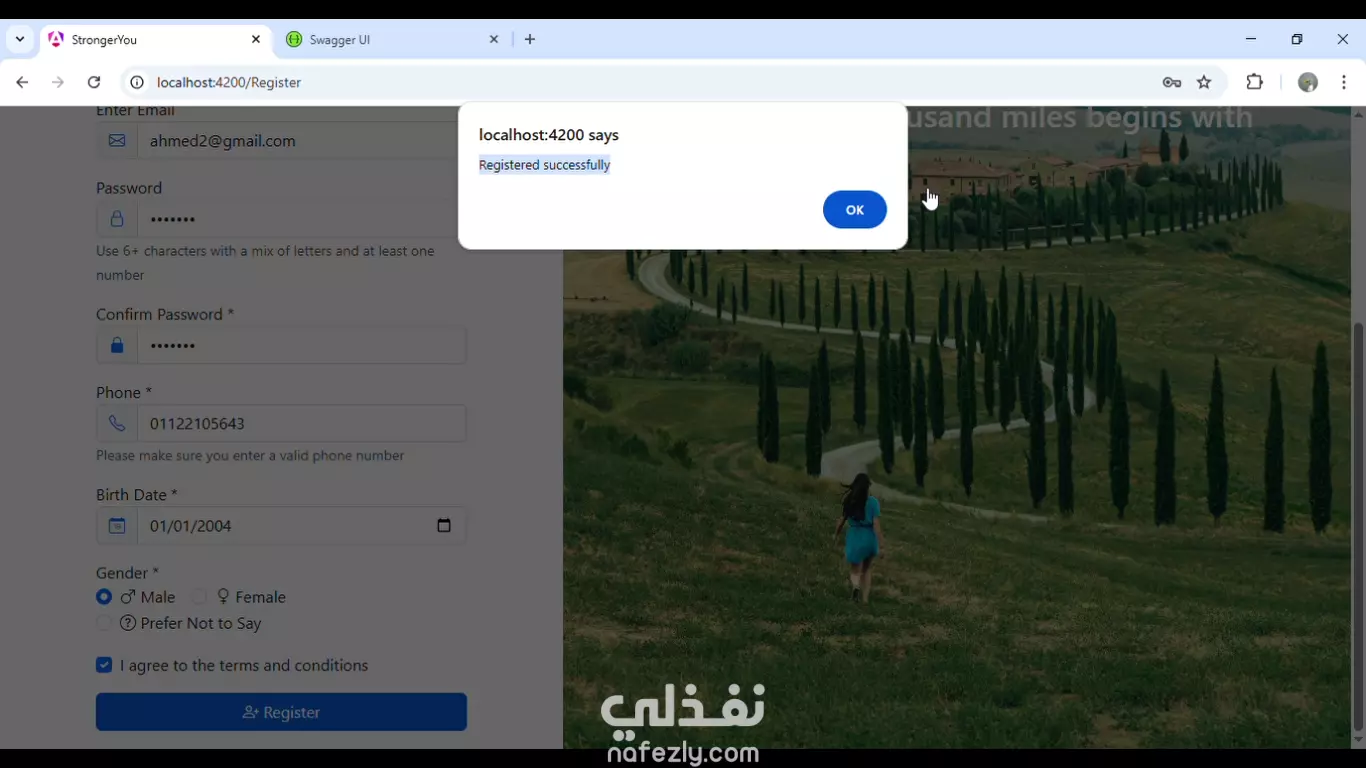This screenshot has height=768, width=1366.
Task: Choose Prefer Not to Say option
Action: tap(104, 623)
